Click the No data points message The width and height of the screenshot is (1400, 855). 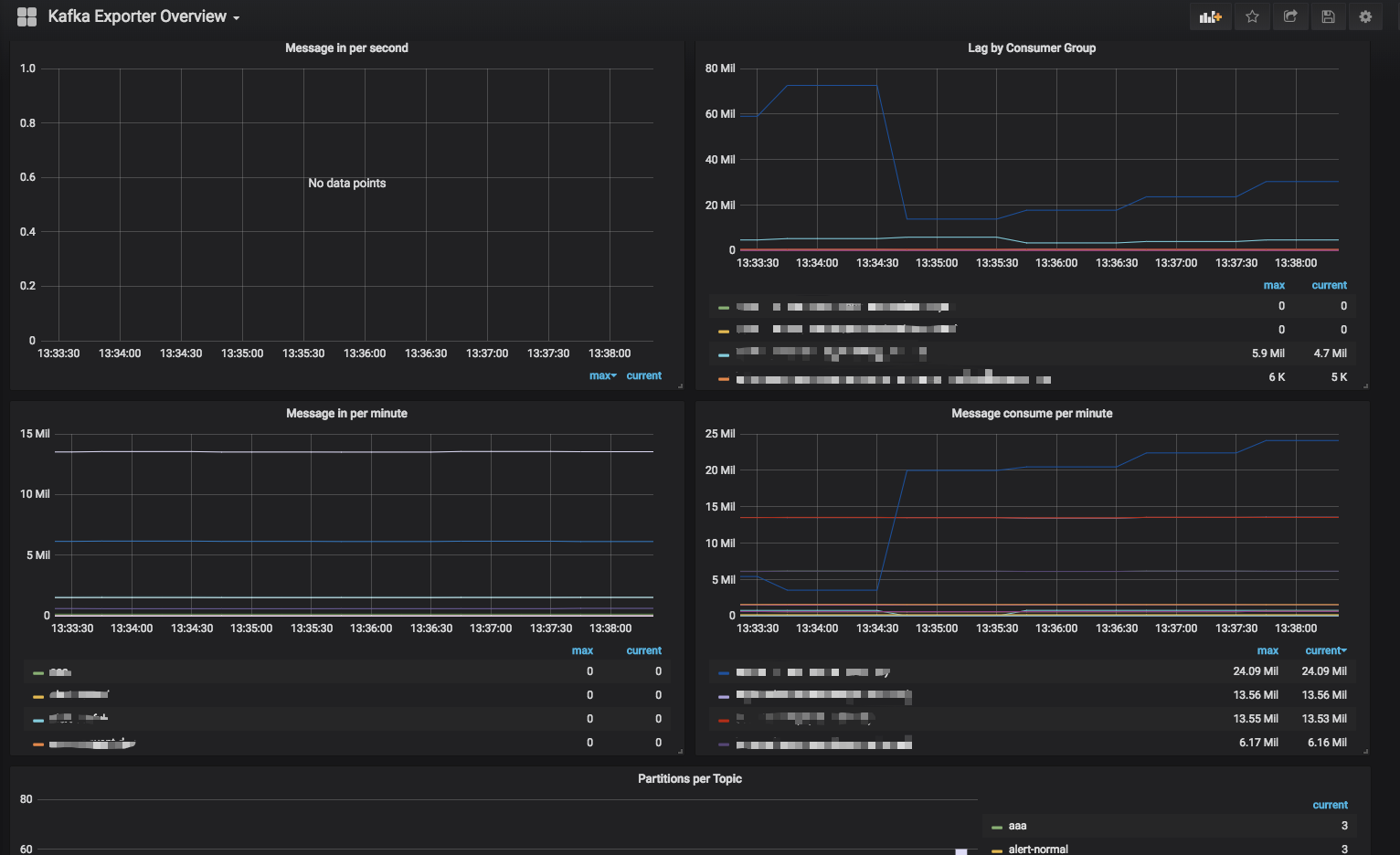pos(347,184)
